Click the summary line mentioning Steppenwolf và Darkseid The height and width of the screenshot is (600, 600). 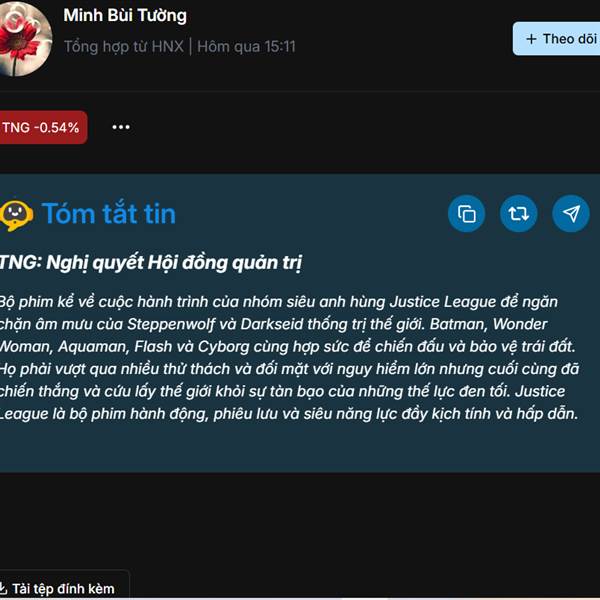click(x=274, y=324)
